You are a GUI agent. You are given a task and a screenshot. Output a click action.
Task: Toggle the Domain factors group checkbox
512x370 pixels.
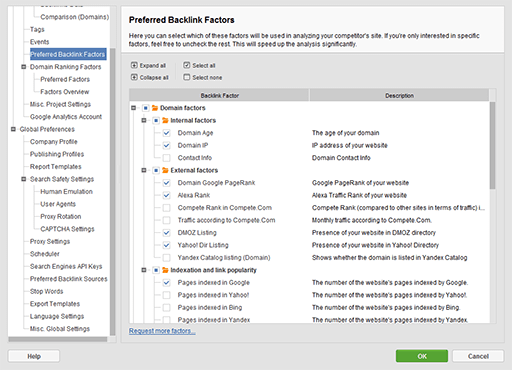coord(146,108)
